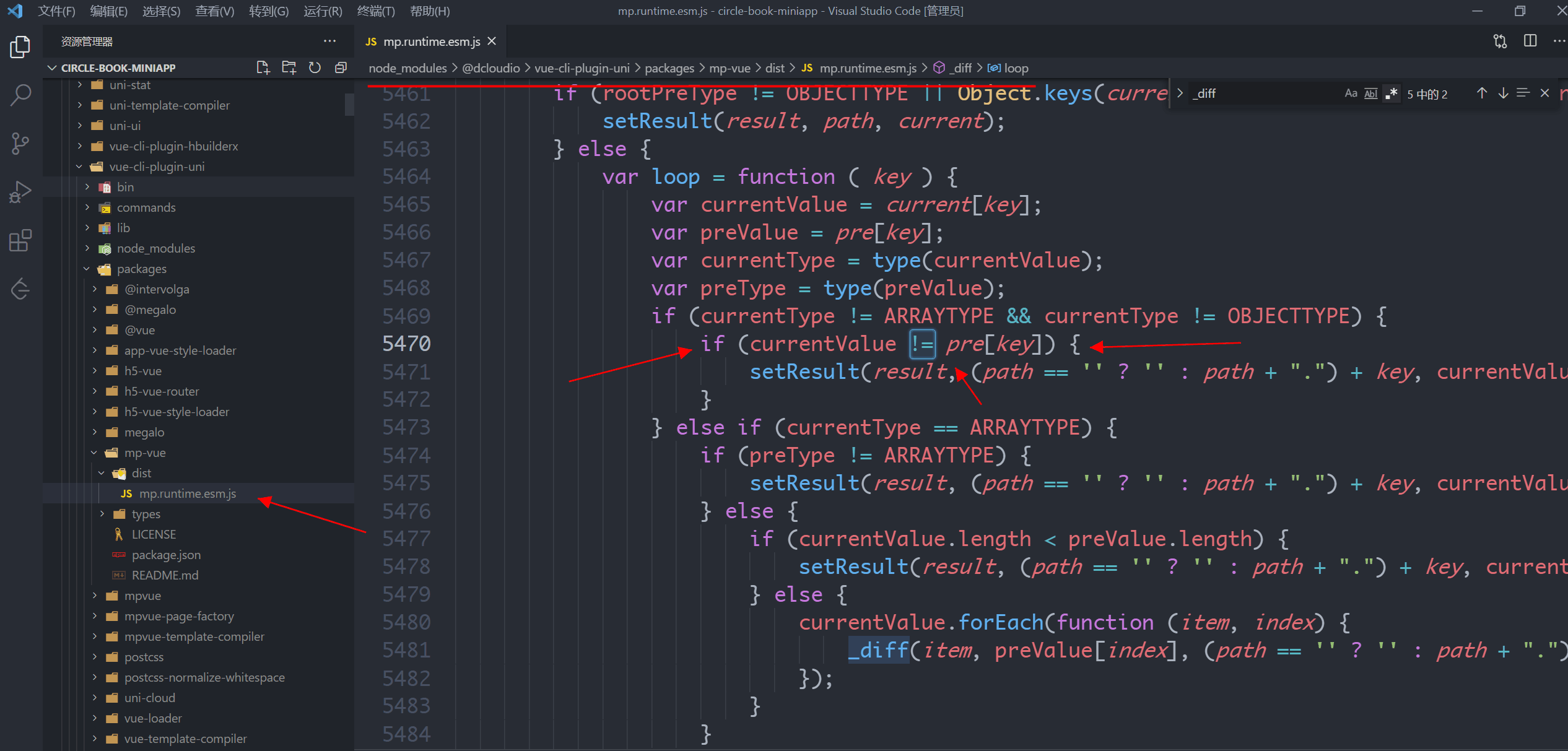Go to previous match in find widget
This screenshot has height=751, width=1568.
1482,93
